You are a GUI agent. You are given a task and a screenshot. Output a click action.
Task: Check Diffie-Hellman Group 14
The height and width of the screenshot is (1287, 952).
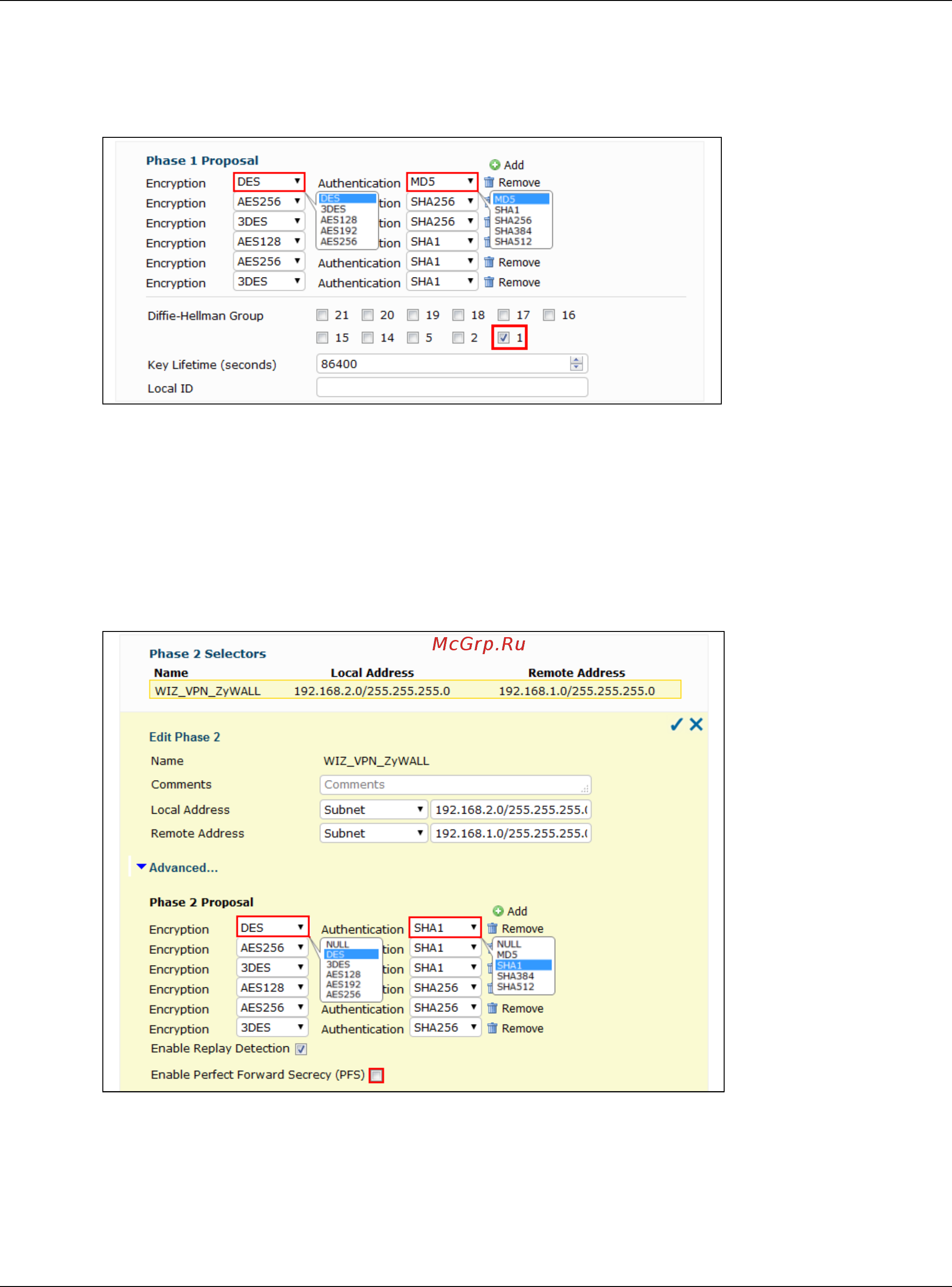[367, 338]
